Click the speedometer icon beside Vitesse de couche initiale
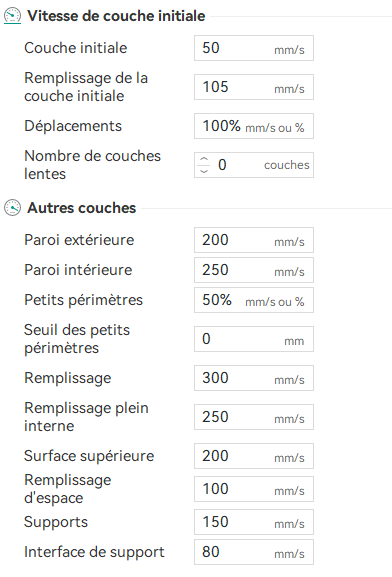This screenshot has width=392, height=577. tap(12, 16)
